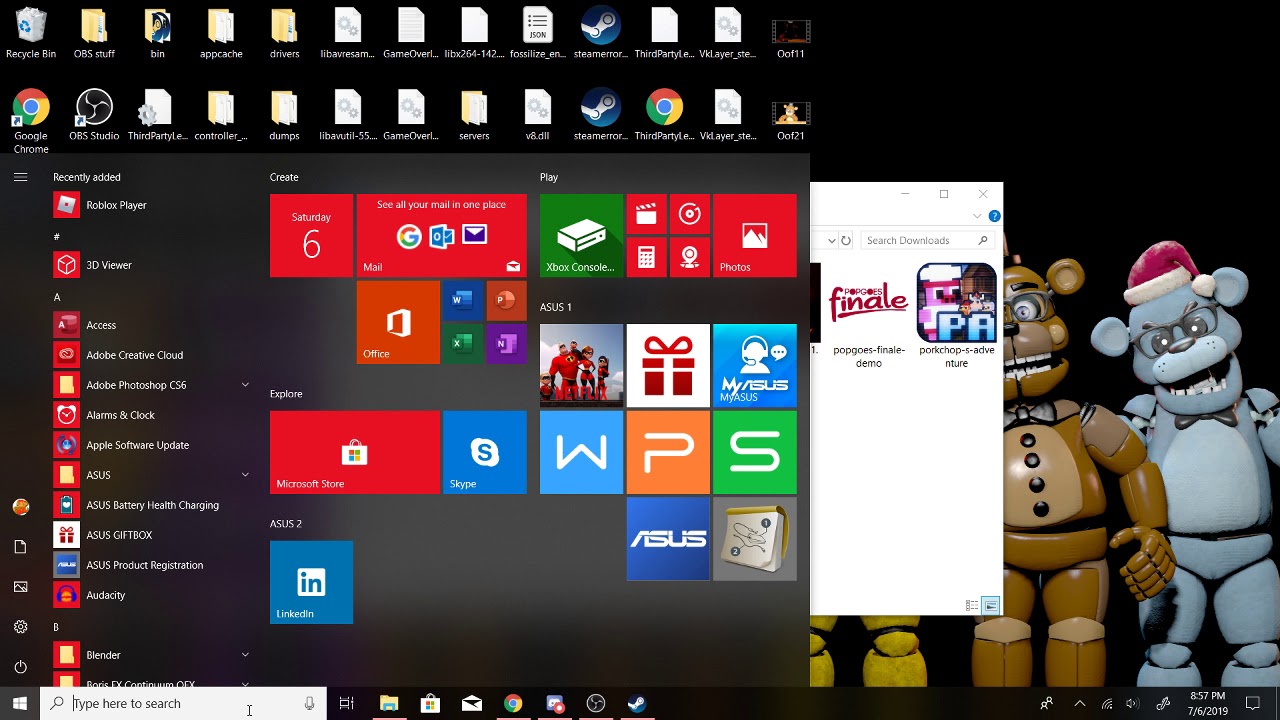Open the PowerPoint tile
The width and height of the screenshot is (1280, 720).
point(506,300)
